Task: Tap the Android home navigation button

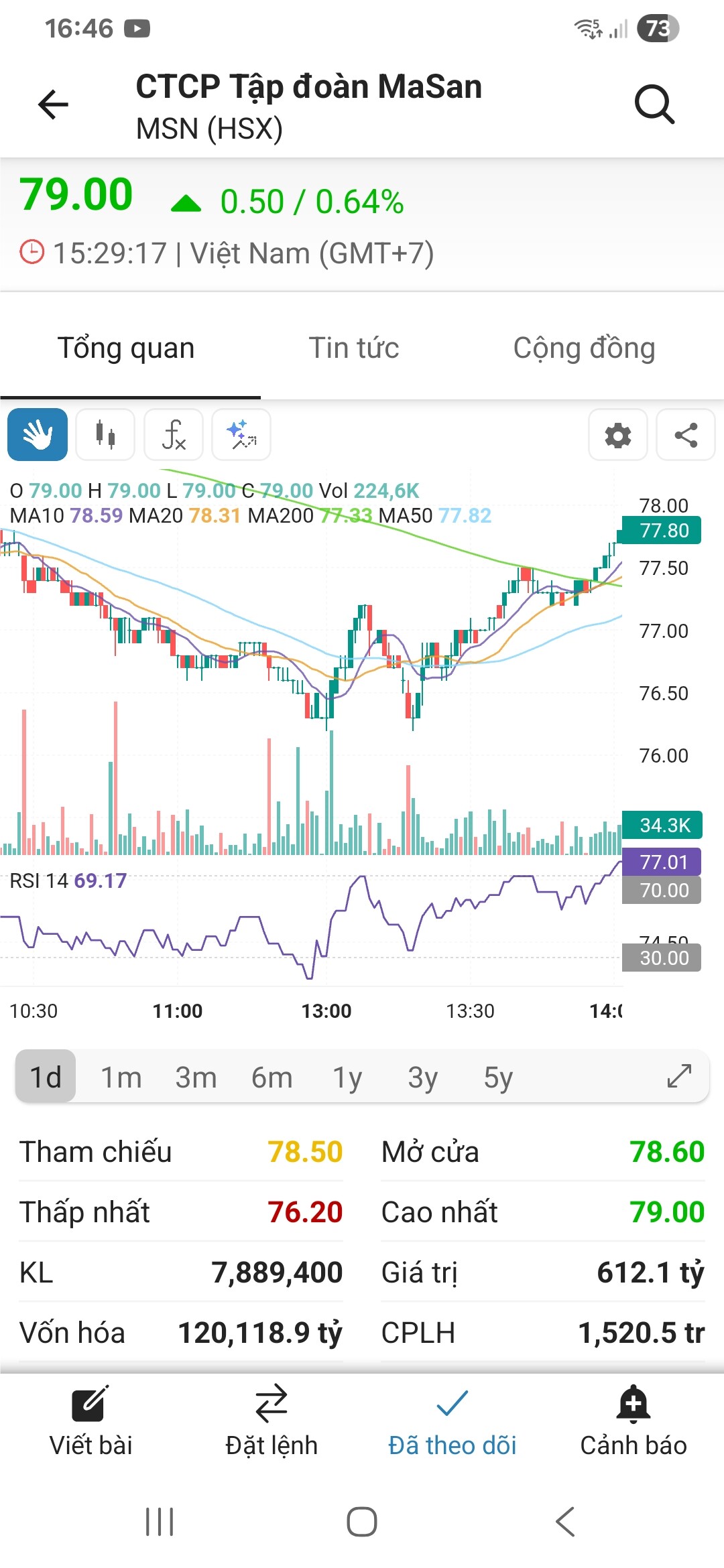Action: click(362, 1522)
